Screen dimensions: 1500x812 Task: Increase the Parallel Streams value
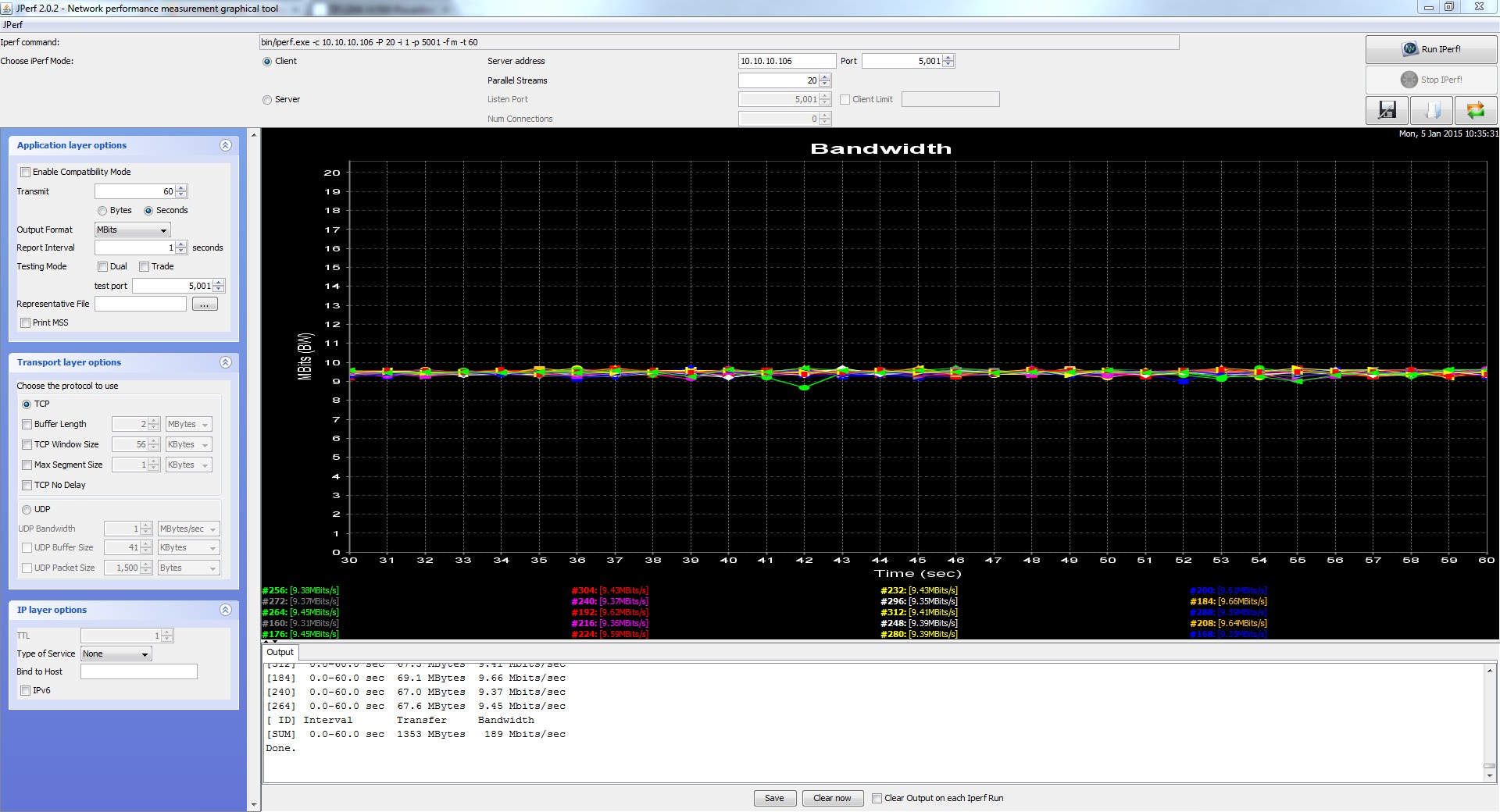(825, 77)
